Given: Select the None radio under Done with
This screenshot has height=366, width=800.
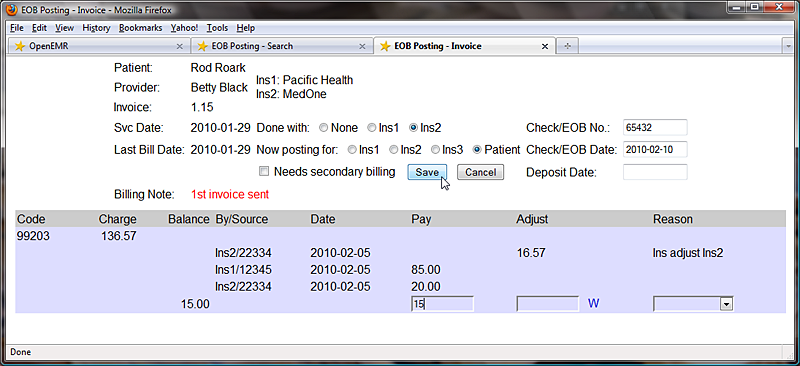Looking at the screenshot, I should pyautogui.click(x=323, y=128).
